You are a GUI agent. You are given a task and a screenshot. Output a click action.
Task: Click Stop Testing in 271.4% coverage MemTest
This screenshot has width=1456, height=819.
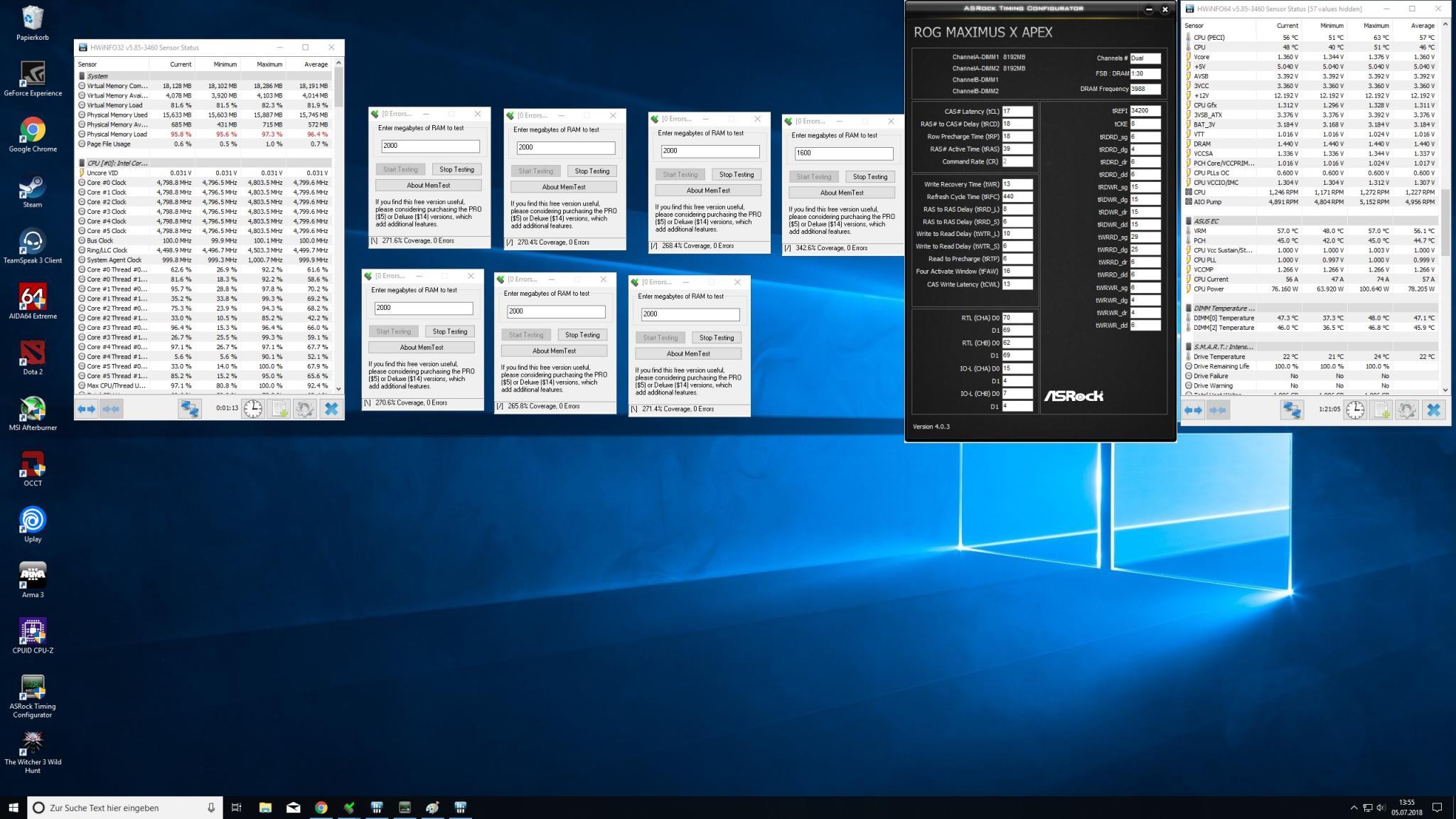[x=717, y=338]
